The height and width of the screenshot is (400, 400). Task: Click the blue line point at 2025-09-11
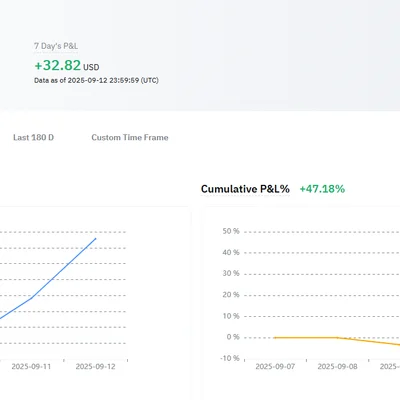(31, 298)
